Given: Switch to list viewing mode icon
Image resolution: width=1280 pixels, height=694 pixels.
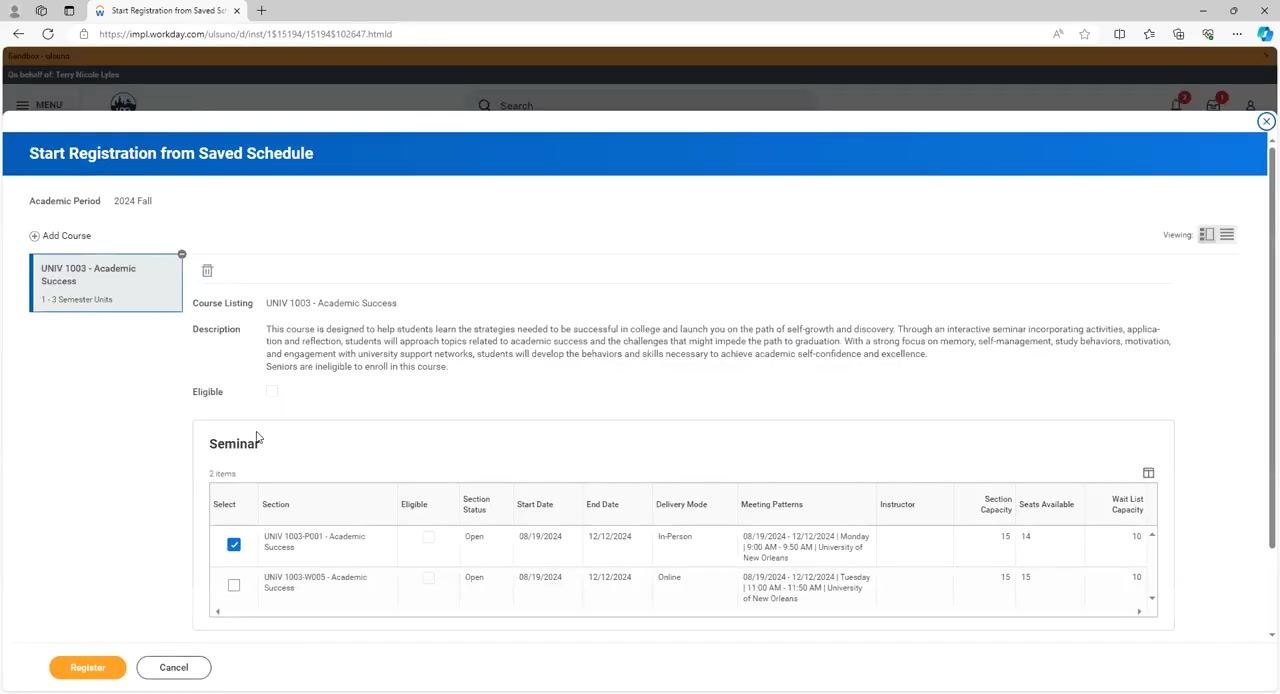Looking at the screenshot, I should click(x=1227, y=235).
